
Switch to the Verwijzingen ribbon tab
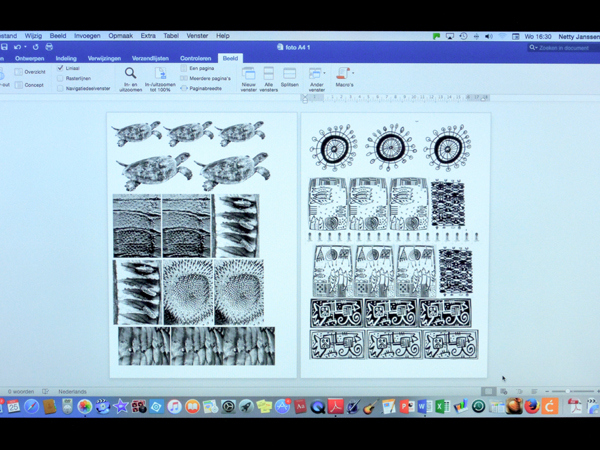(104, 59)
